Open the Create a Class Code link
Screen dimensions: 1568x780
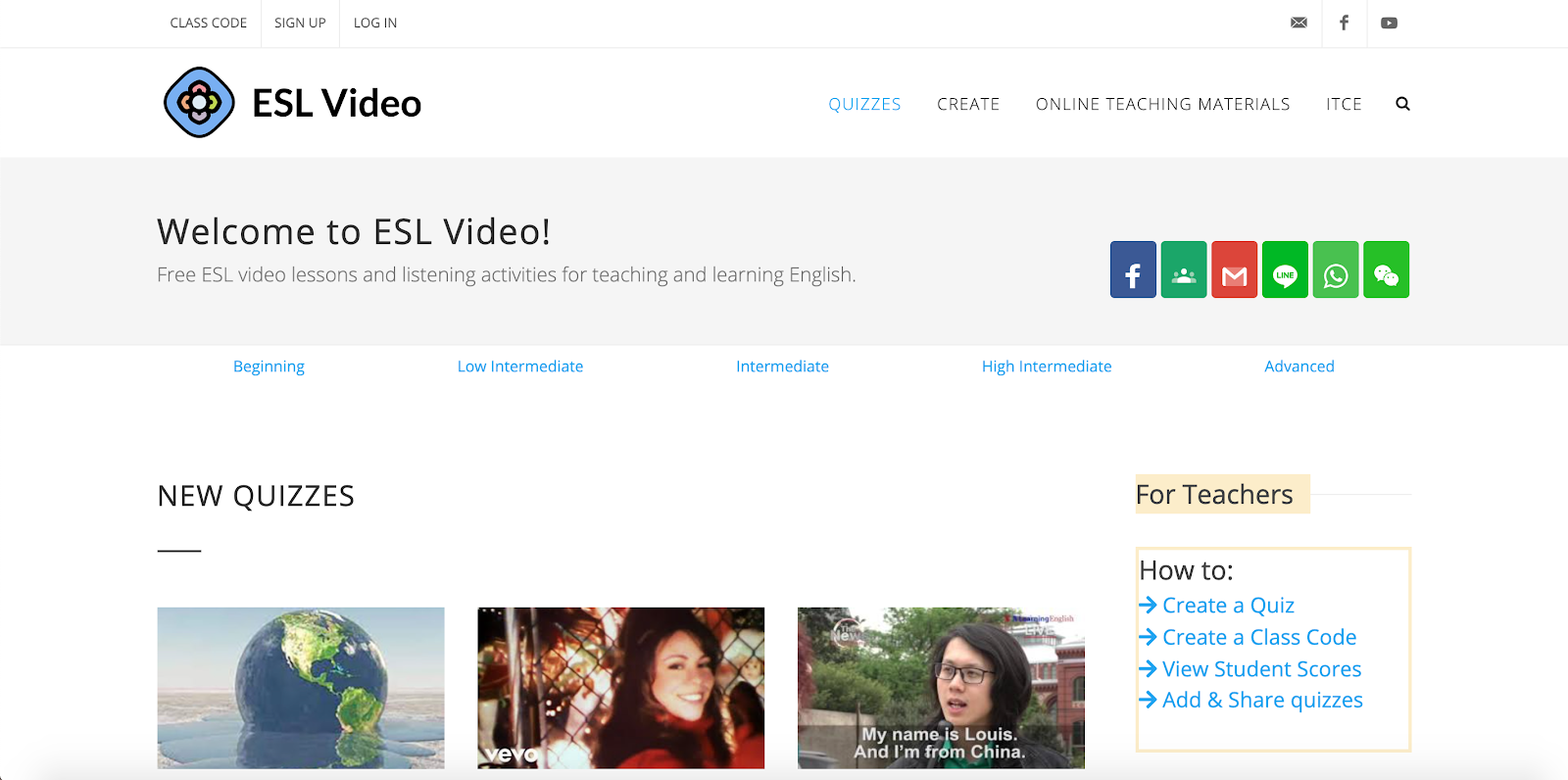tap(1259, 638)
